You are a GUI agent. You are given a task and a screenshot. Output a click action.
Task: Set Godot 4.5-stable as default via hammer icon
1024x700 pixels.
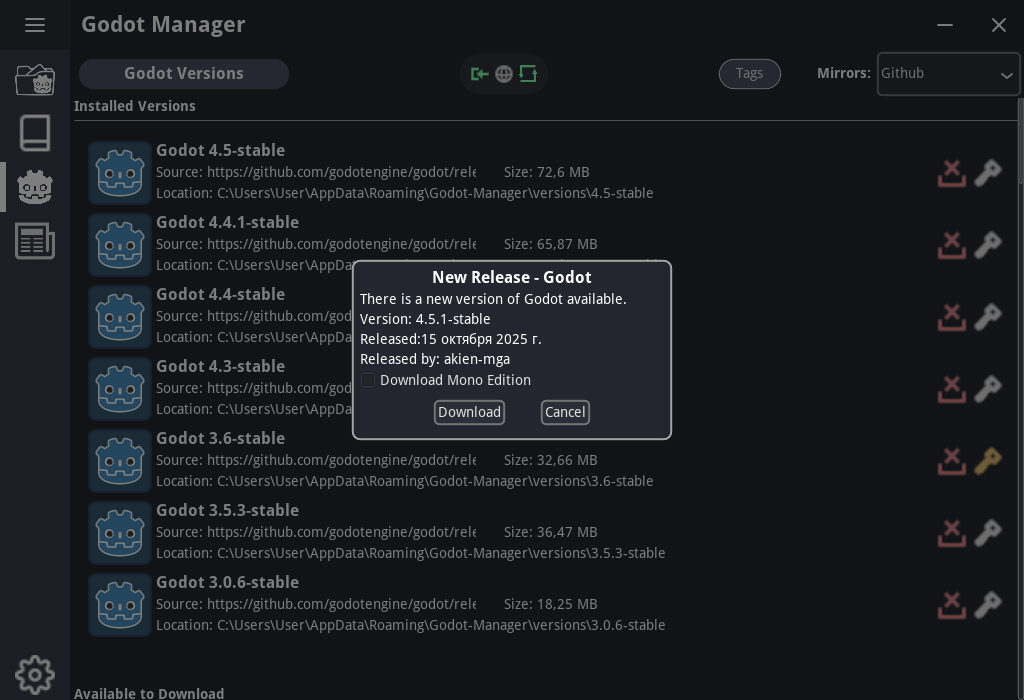(x=988, y=174)
